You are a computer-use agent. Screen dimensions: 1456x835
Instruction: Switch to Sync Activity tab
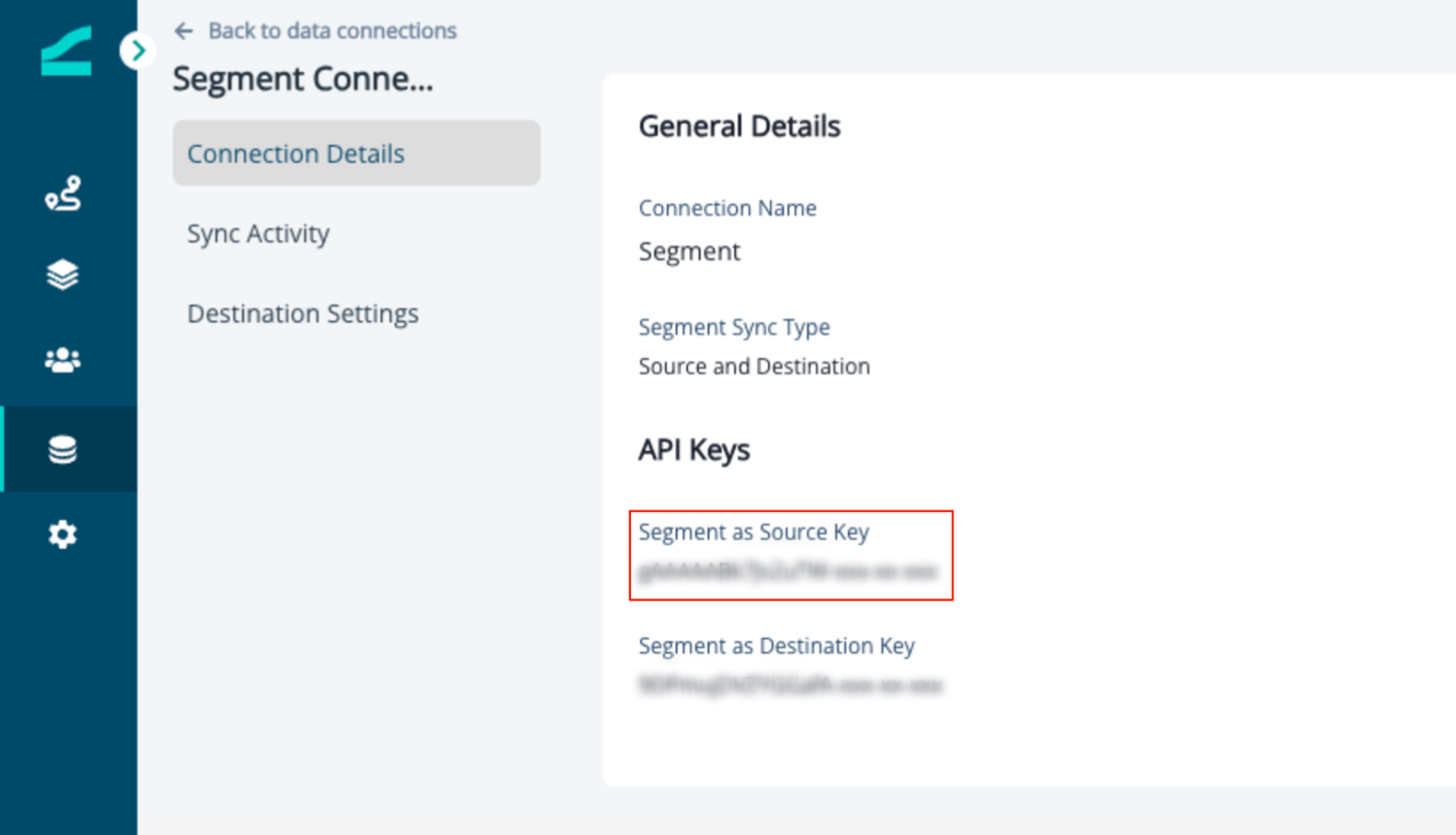click(258, 233)
